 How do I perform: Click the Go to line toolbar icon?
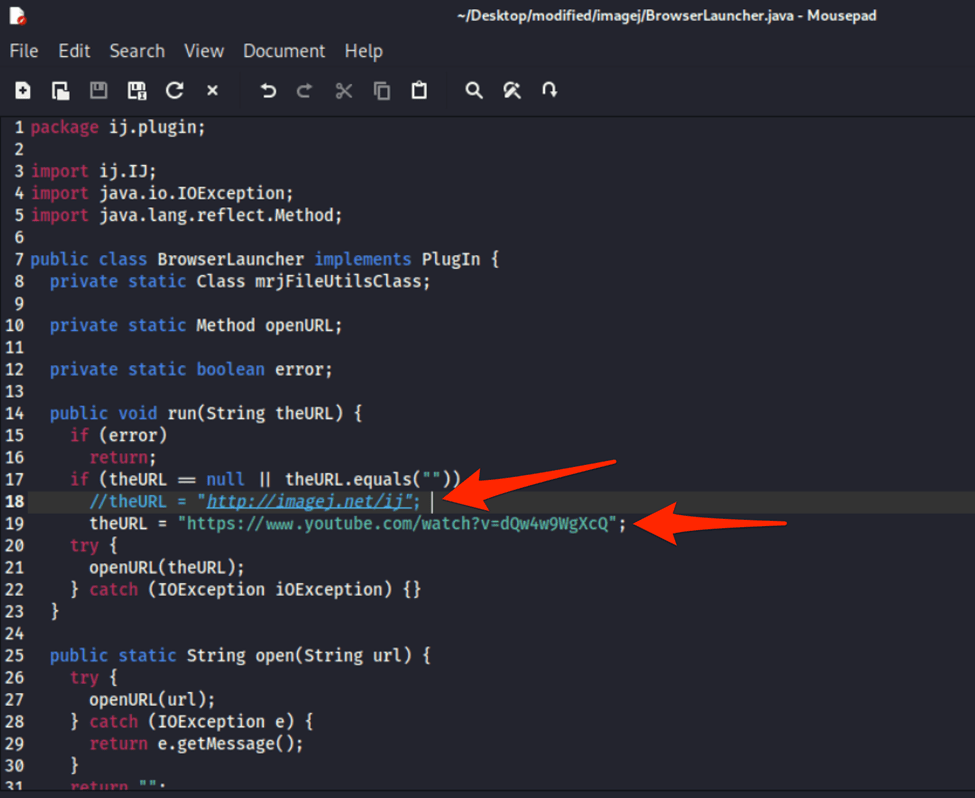pos(550,91)
